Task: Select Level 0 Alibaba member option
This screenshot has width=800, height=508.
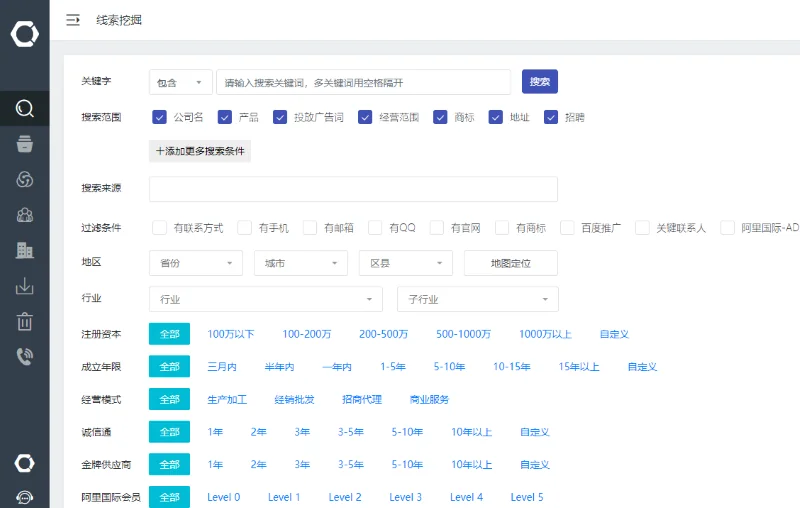Action: (223, 497)
